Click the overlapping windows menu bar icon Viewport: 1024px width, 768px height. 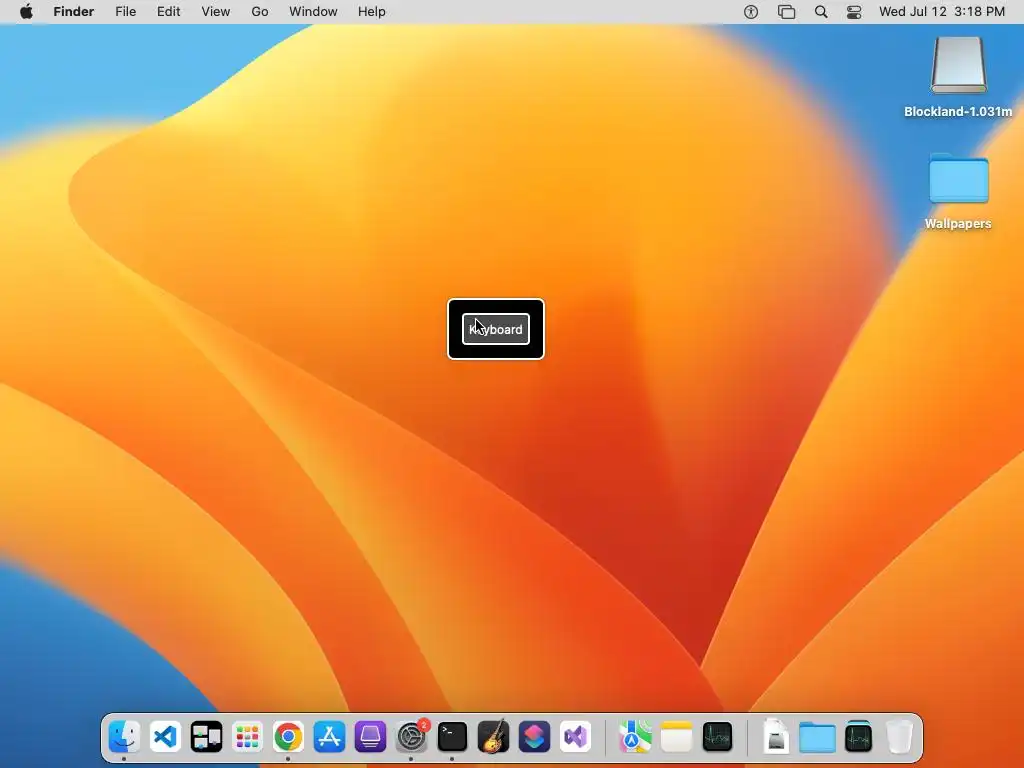[x=786, y=12]
